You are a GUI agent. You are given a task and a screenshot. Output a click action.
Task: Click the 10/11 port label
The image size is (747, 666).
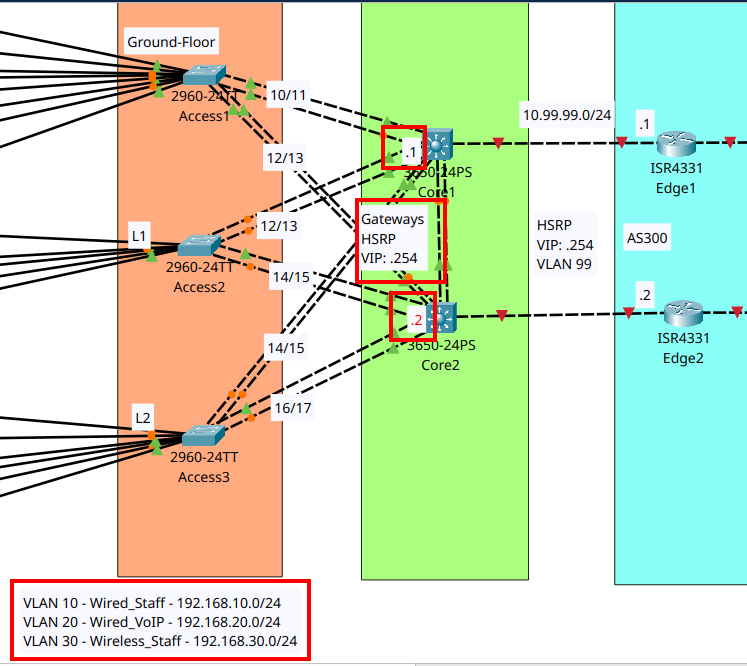pos(288,95)
